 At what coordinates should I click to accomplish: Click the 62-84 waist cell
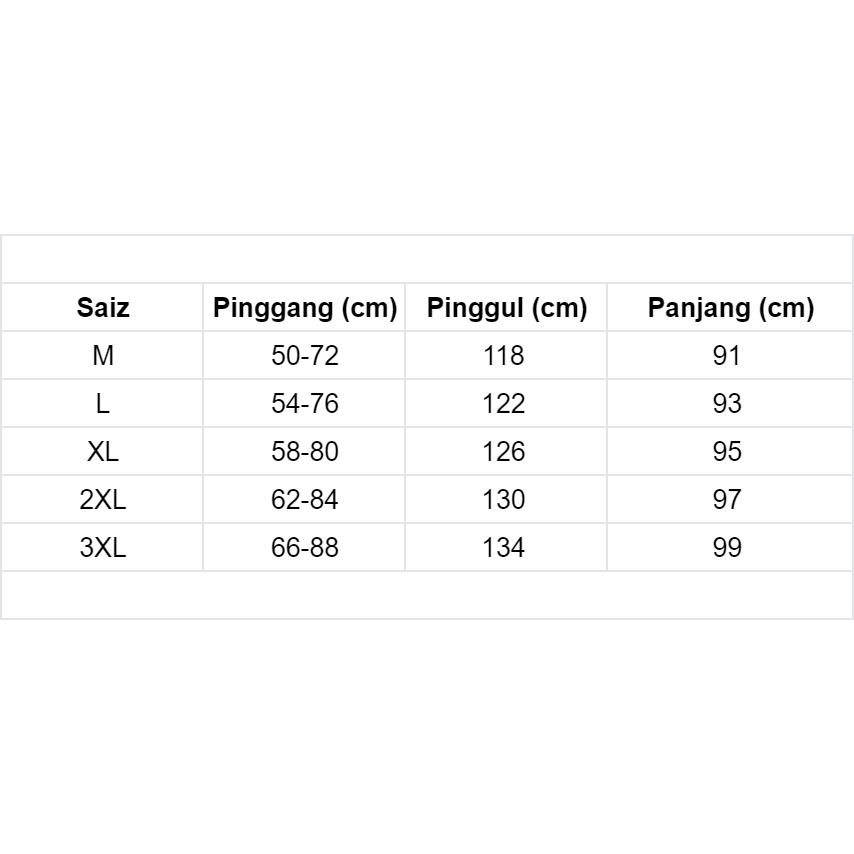coord(305,500)
